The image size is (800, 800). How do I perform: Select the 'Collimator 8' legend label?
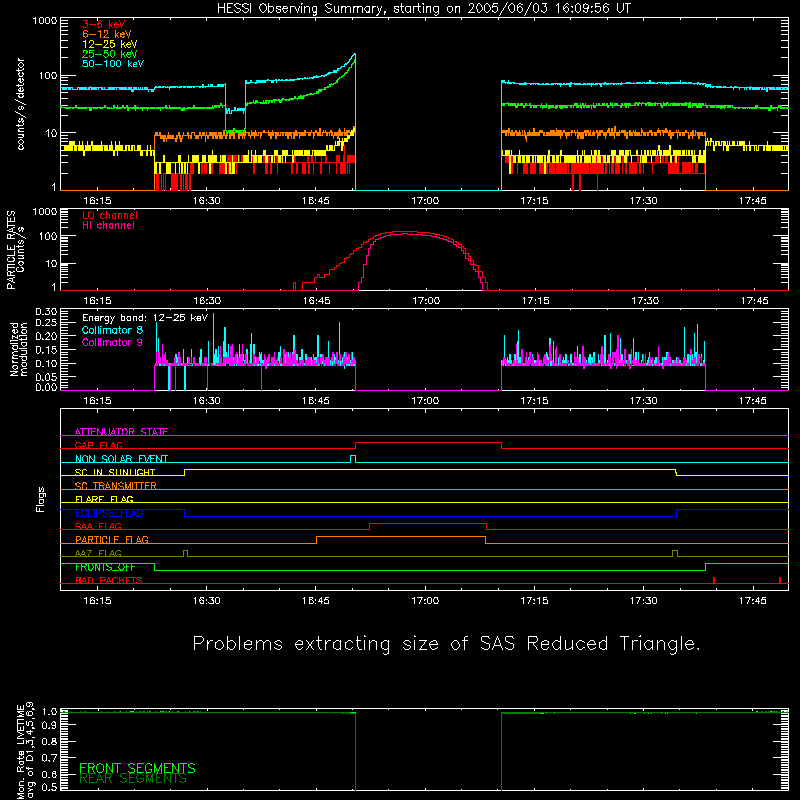coord(112,330)
